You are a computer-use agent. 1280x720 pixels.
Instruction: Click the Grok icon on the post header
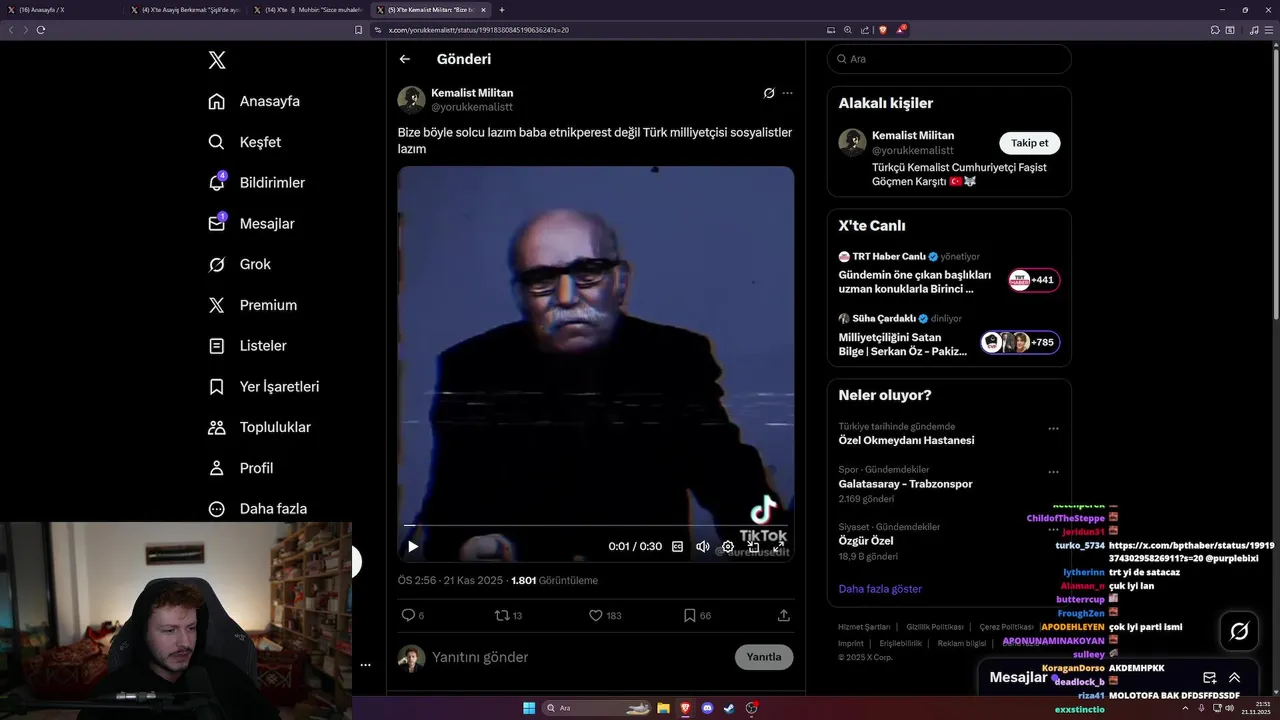[769, 93]
